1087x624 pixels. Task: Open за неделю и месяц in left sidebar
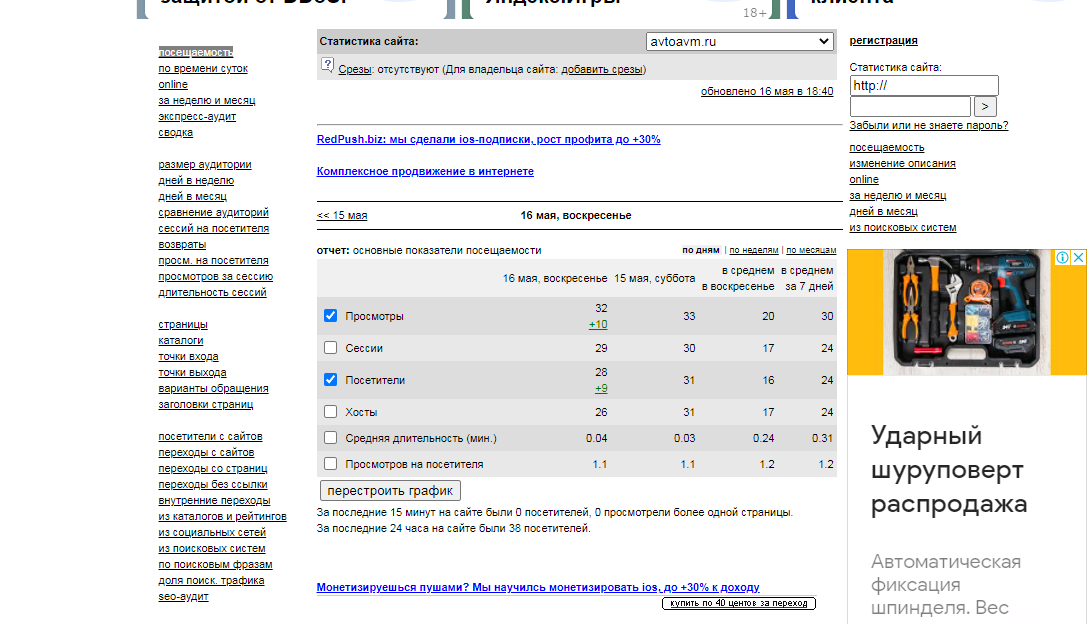click(207, 100)
